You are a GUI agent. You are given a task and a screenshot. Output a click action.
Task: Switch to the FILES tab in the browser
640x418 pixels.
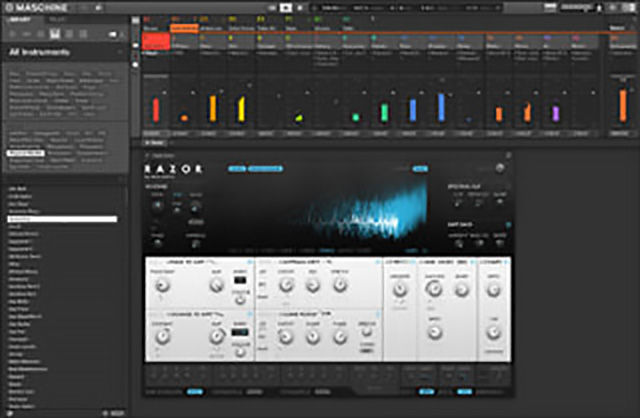point(55,19)
